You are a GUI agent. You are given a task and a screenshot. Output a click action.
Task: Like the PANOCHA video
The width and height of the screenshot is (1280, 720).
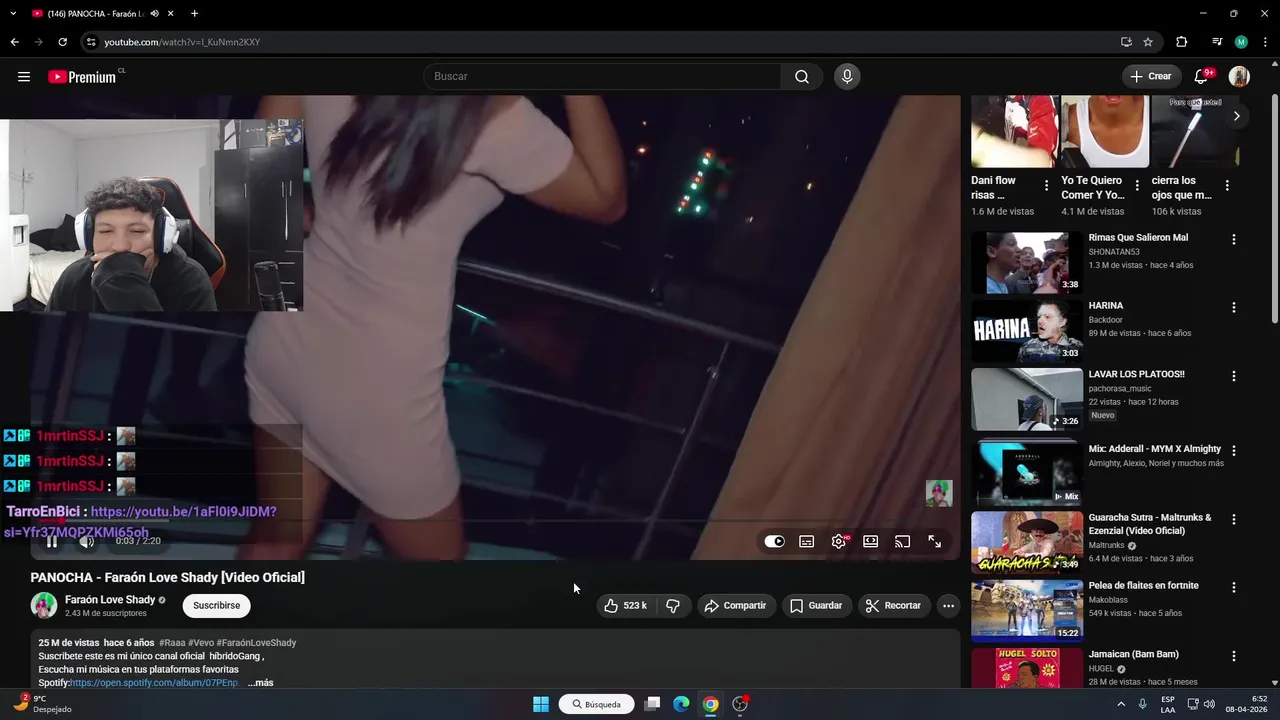click(x=625, y=606)
